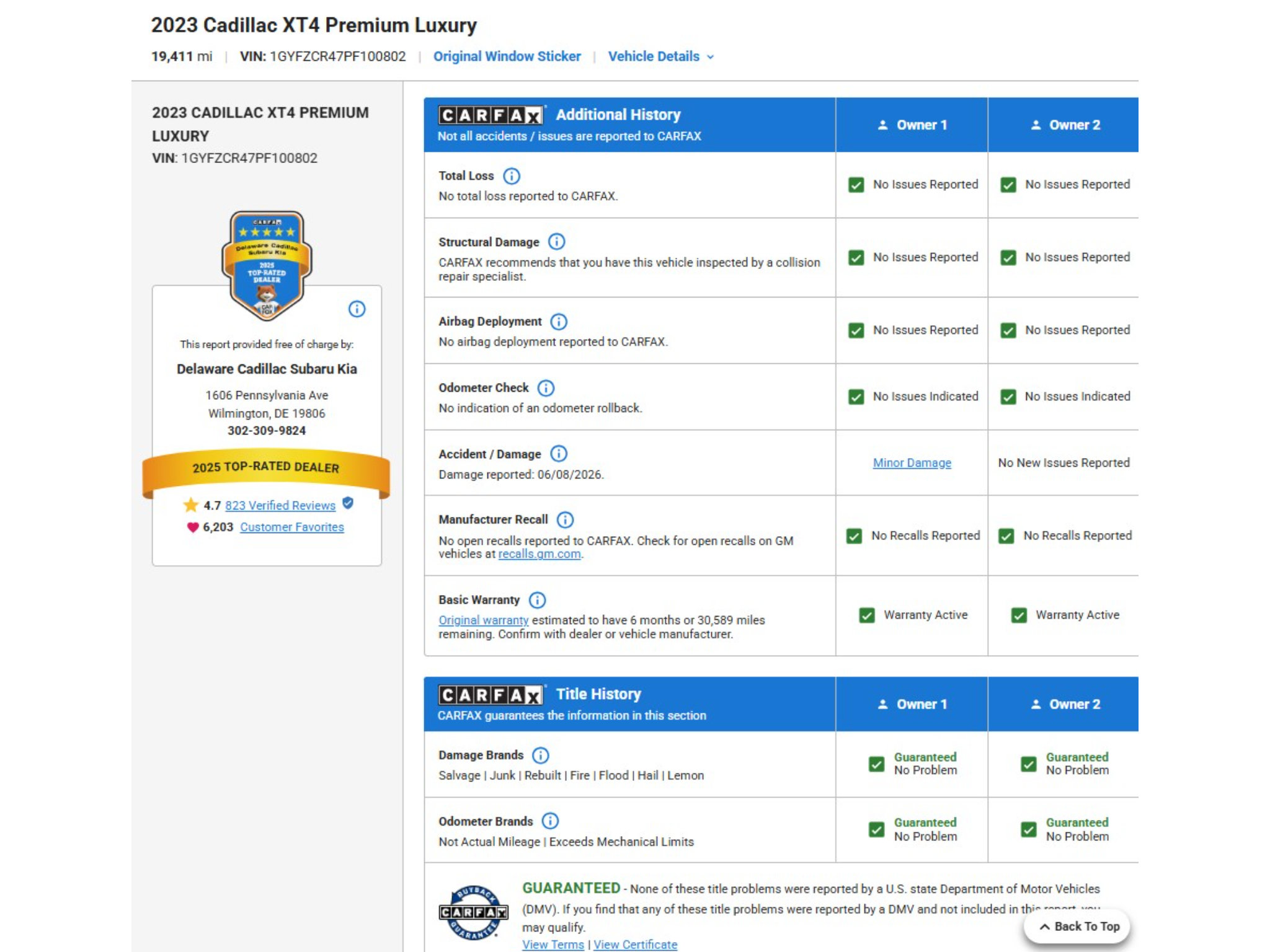The width and height of the screenshot is (1270, 952).
Task: Click Basic Warranty Owner 2 green checkmark
Action: [1019, 615]
